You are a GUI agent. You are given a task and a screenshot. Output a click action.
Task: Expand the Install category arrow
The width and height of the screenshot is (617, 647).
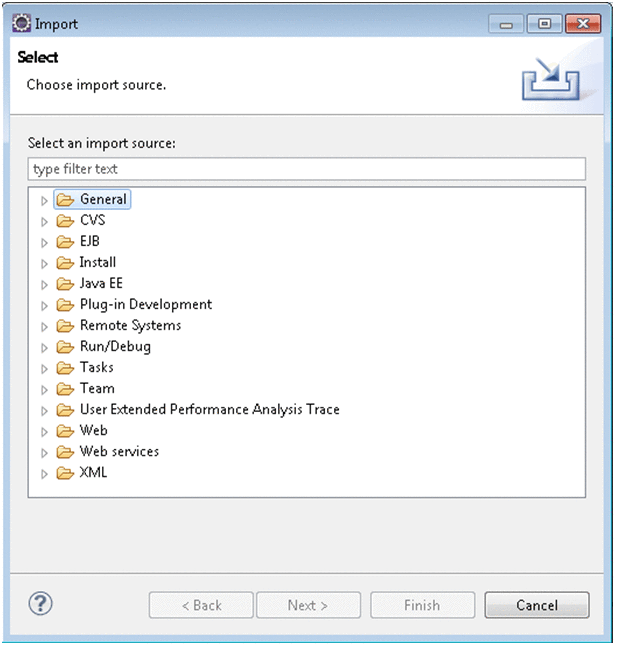click(x=44, y=263)
